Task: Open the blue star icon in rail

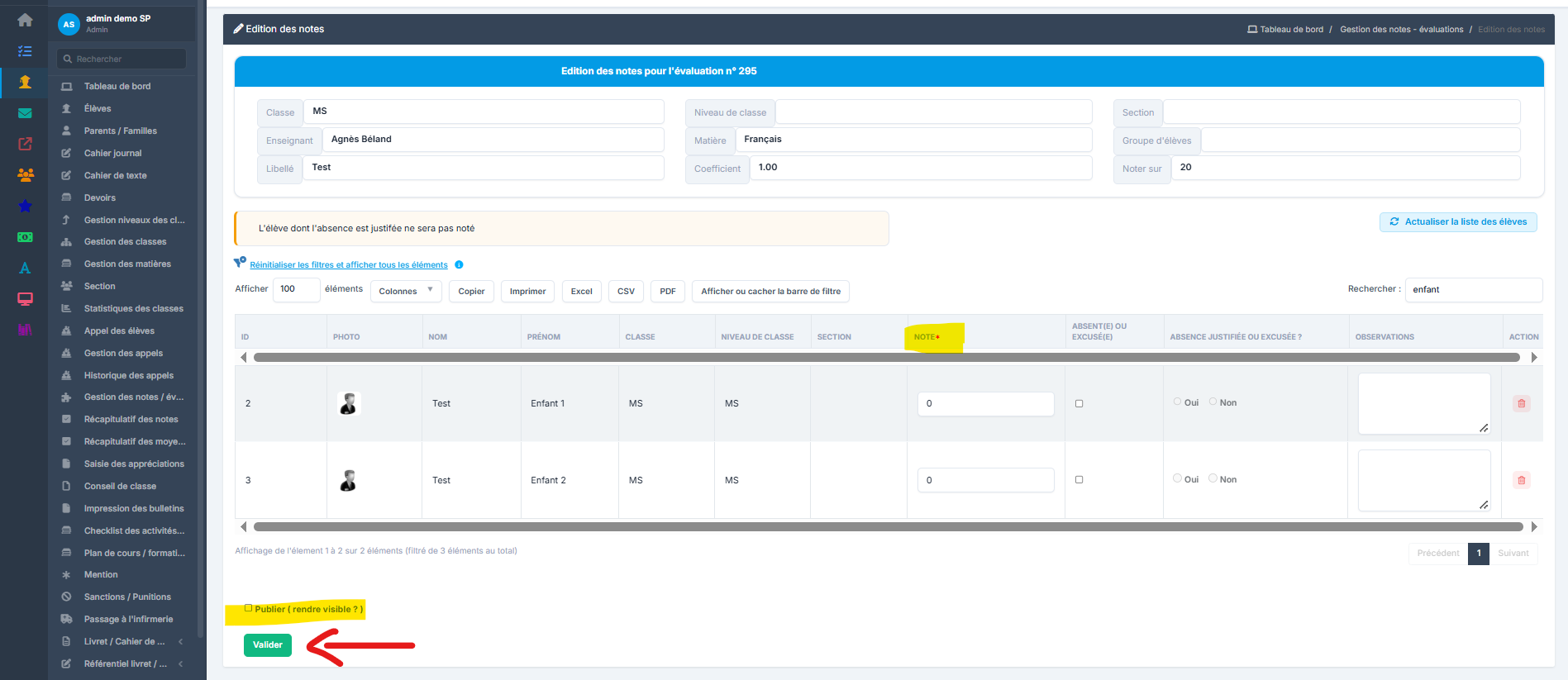Action: (x=25, y=206)
